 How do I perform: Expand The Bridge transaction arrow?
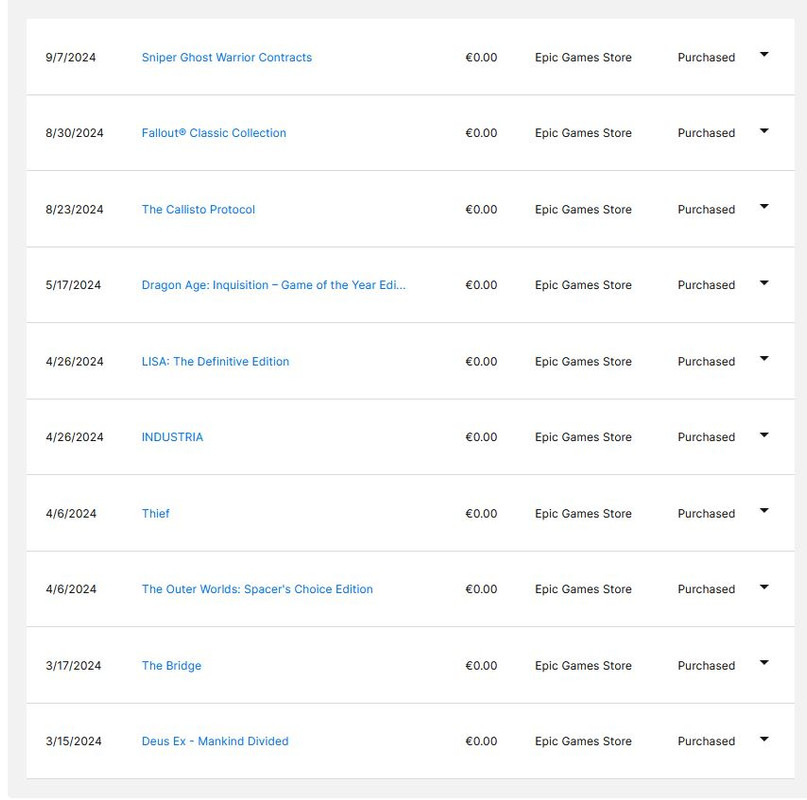tap(764, 663)
